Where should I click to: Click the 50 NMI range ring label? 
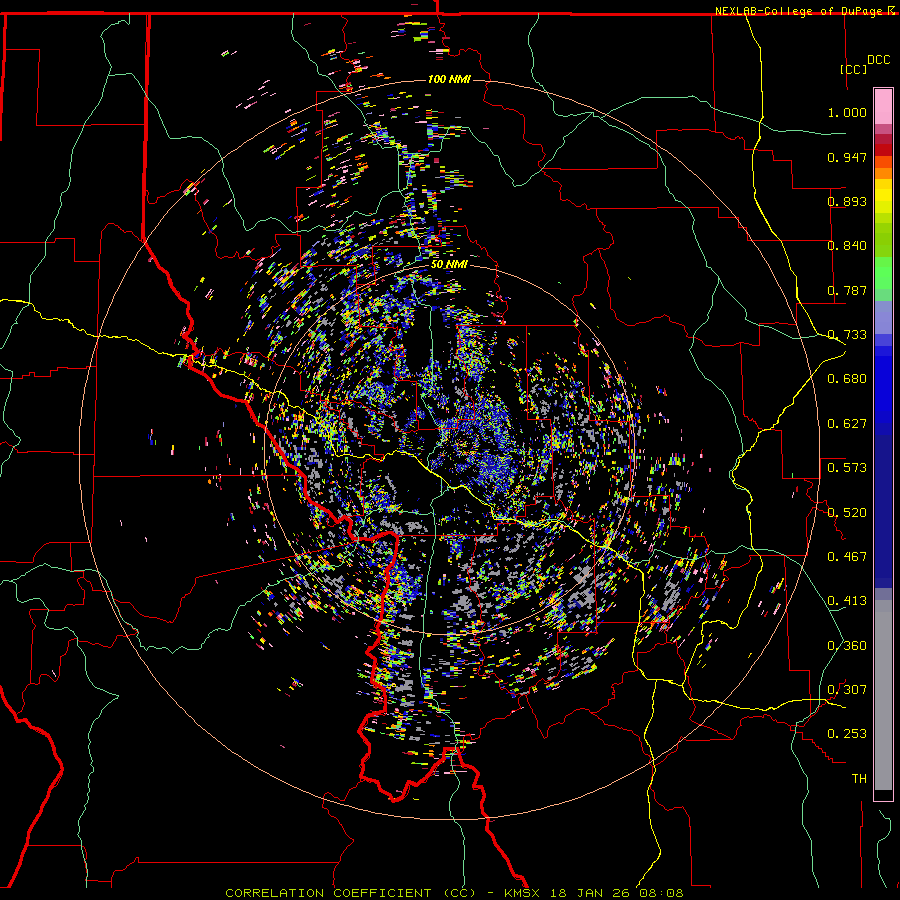pos(449,265)
